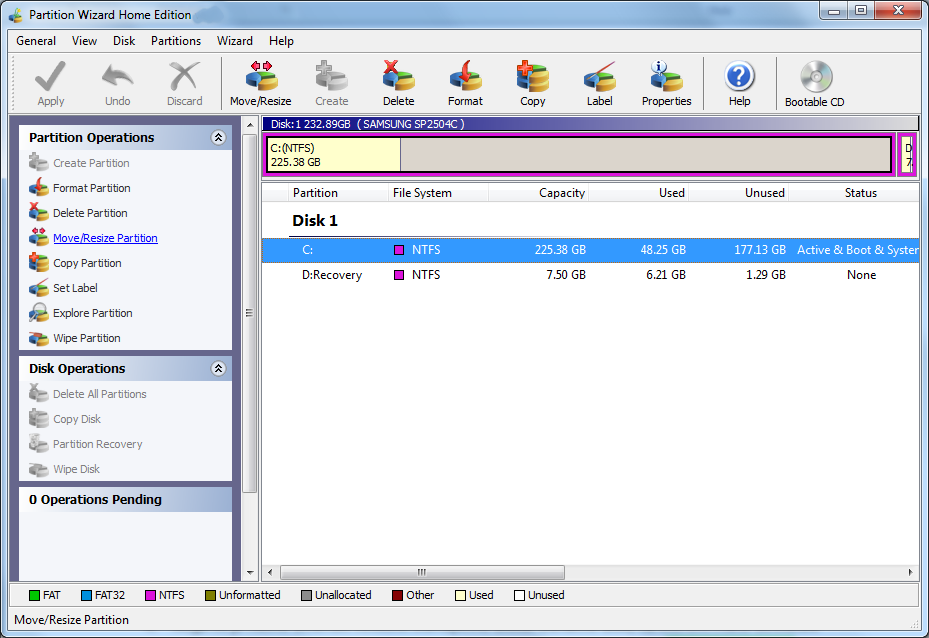929x638 pixels.
Task: Click the FAT32 blue legend swatch
Action: pos(87,595)
